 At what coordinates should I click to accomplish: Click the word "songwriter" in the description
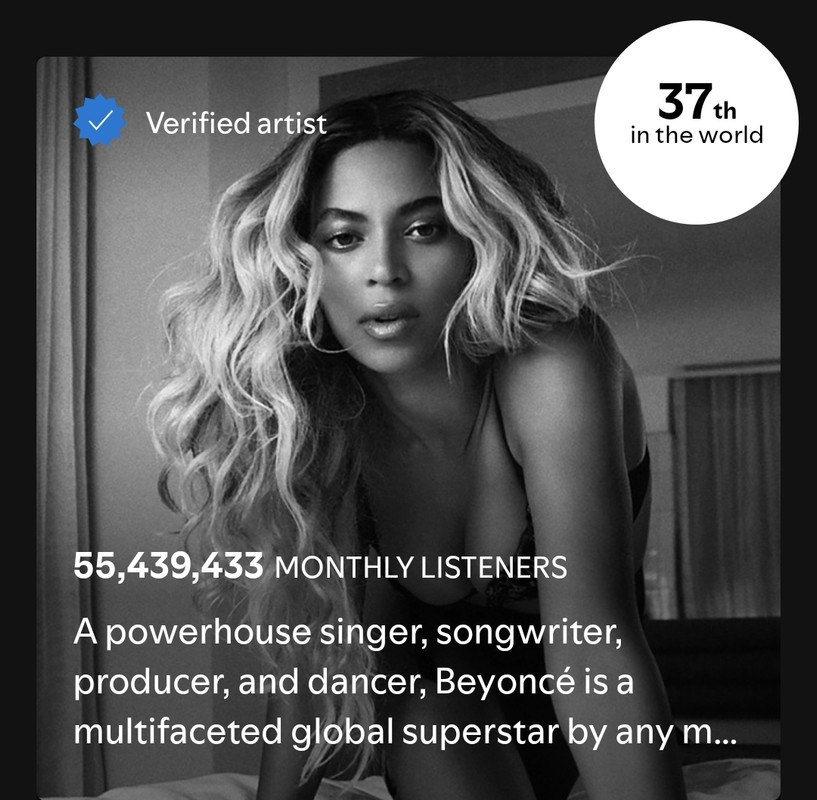click(x=529, y=634)
